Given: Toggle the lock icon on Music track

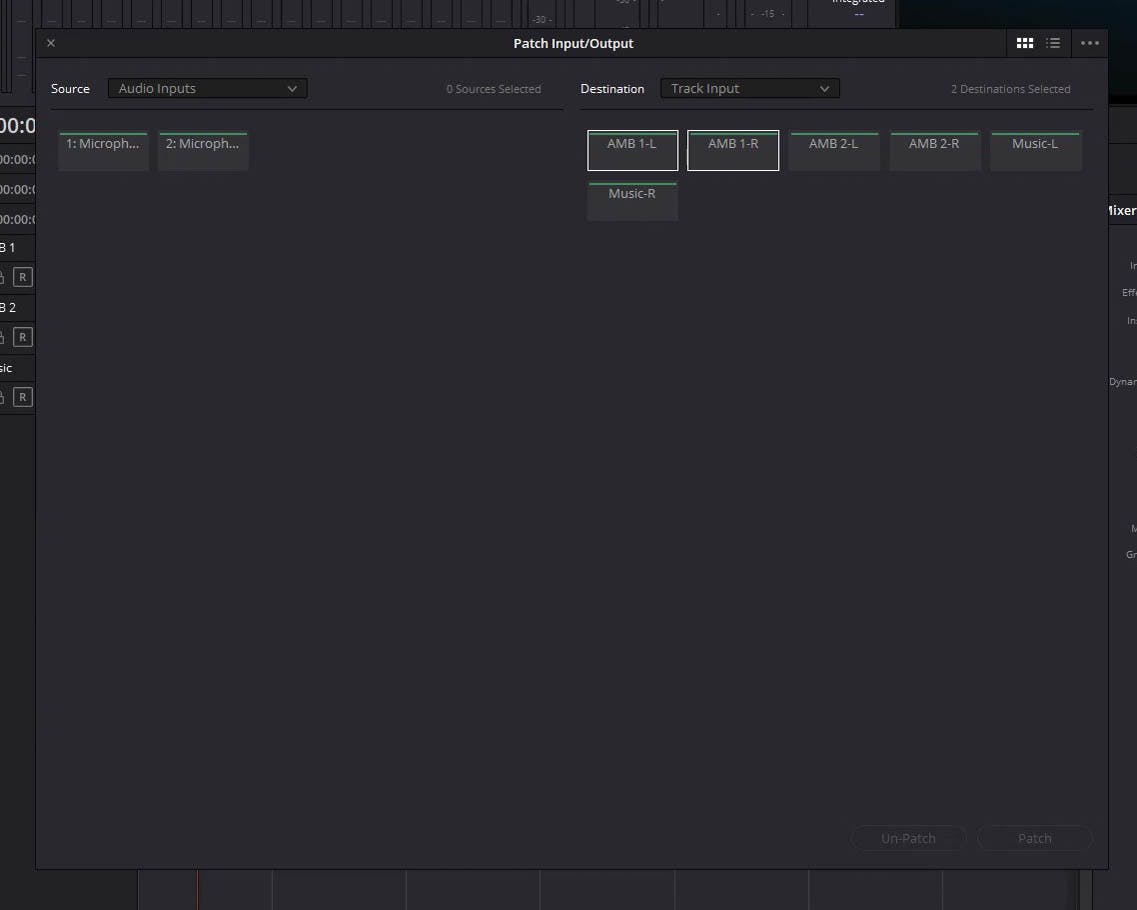Looking at the screenshot, I should [3, 397].
